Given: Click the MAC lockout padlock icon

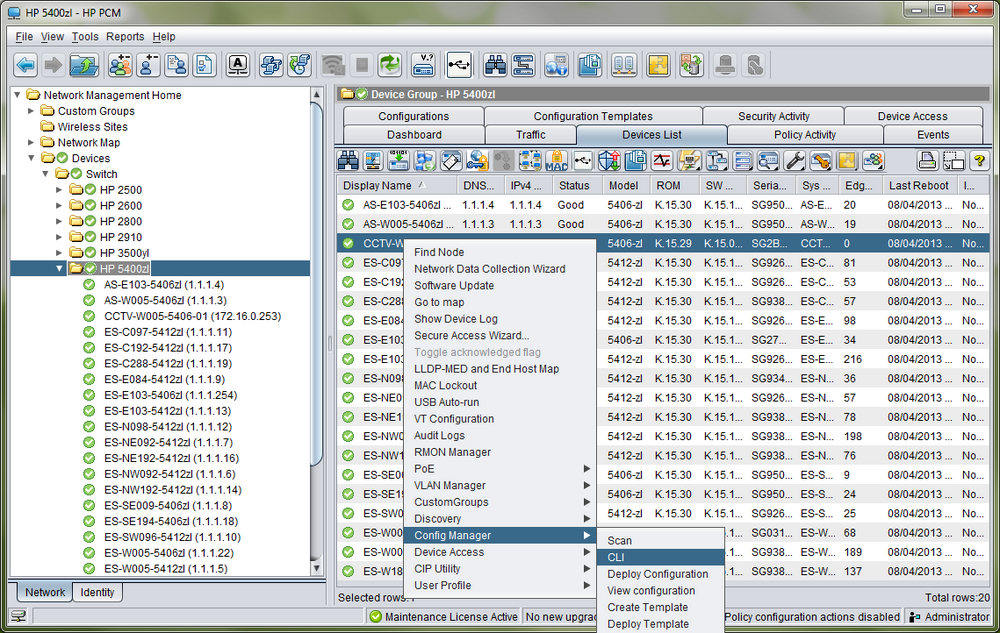Looking at the screenshot, I should (556, 161).
